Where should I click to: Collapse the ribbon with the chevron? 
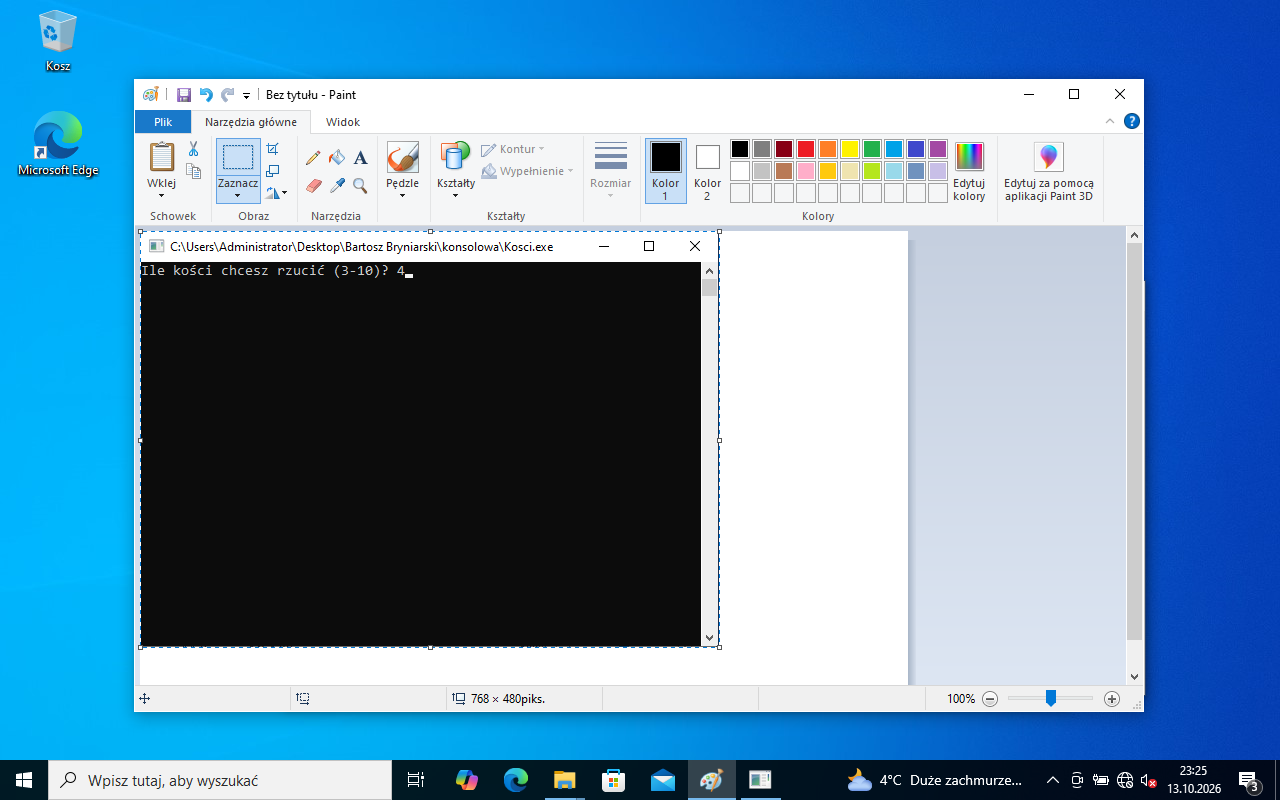(1111, 122)
